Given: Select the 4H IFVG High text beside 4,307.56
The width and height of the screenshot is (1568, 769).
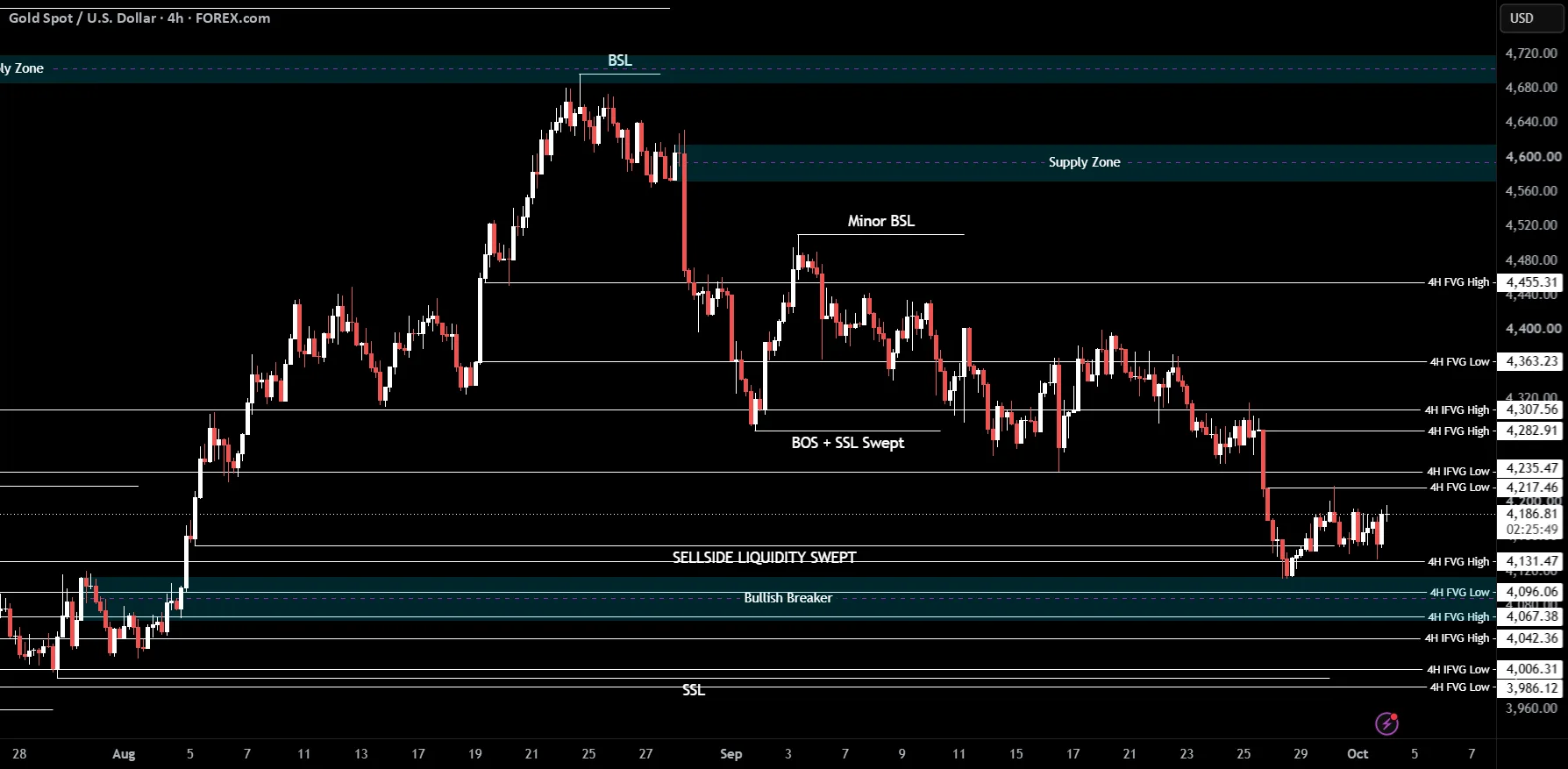Looking at the screenshot, I should click(1457, 409).
